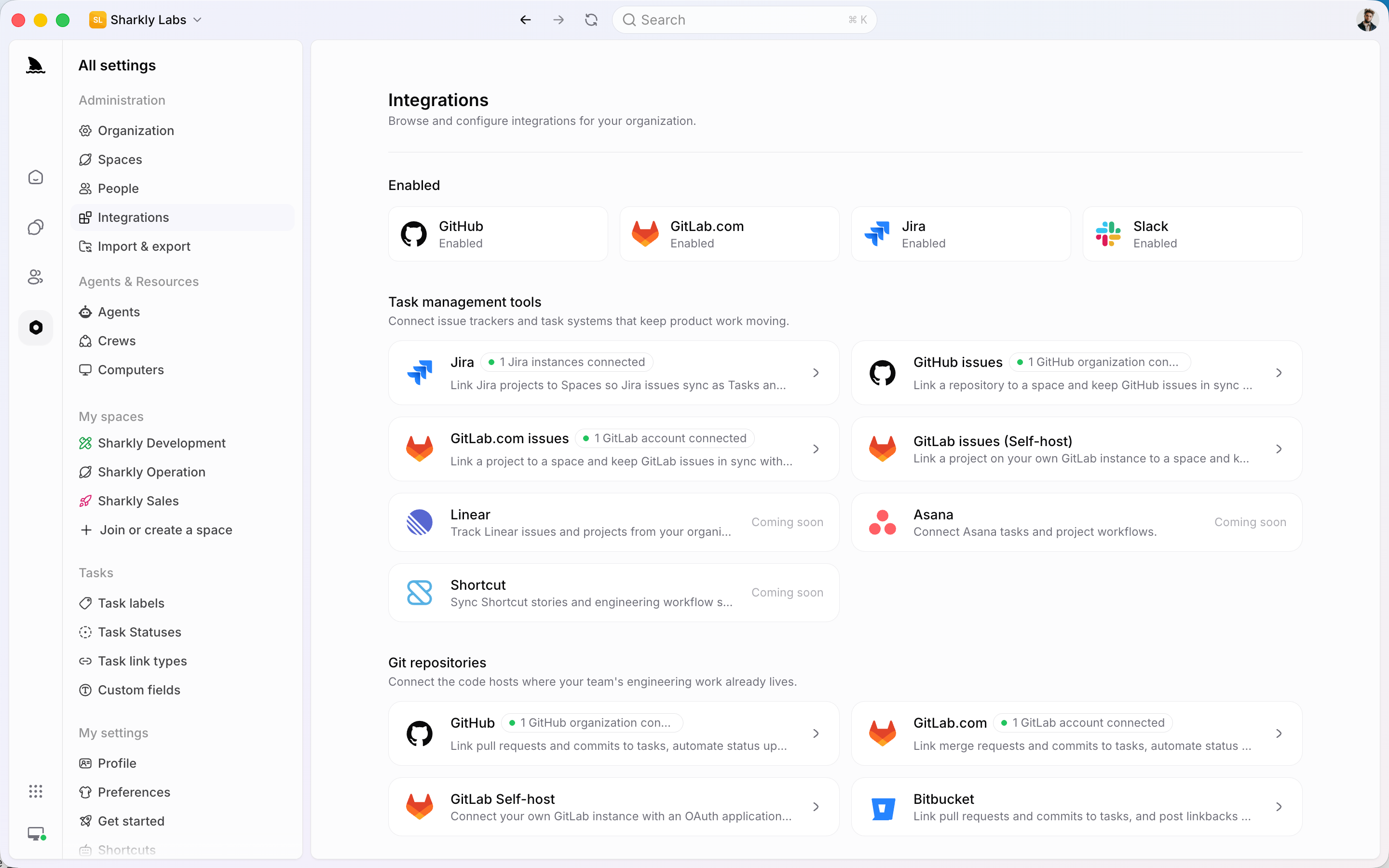This screenshot has height=868, width=1389.
Task: Expand the GitHub issues chevron
Action: click(x=1279, y=373)
